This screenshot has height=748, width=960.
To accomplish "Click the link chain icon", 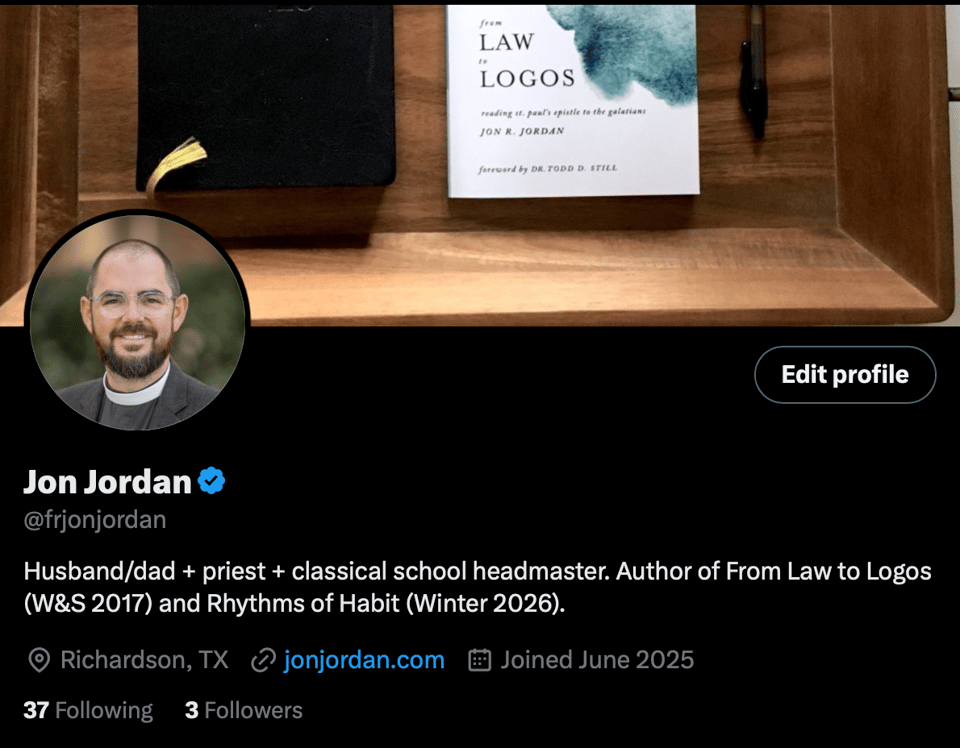I will [x=263, y=660].
